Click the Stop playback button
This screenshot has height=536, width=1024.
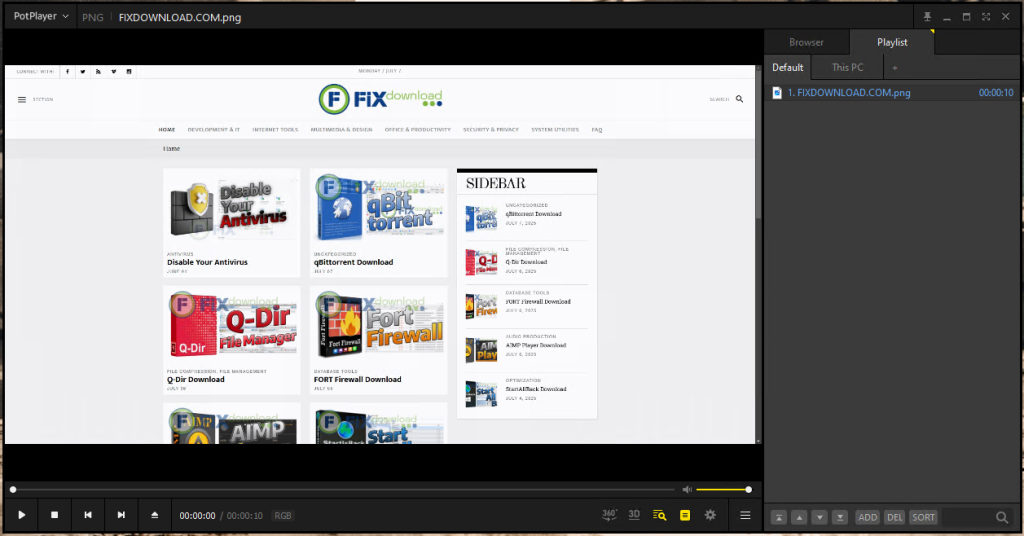tap(55, 515)
